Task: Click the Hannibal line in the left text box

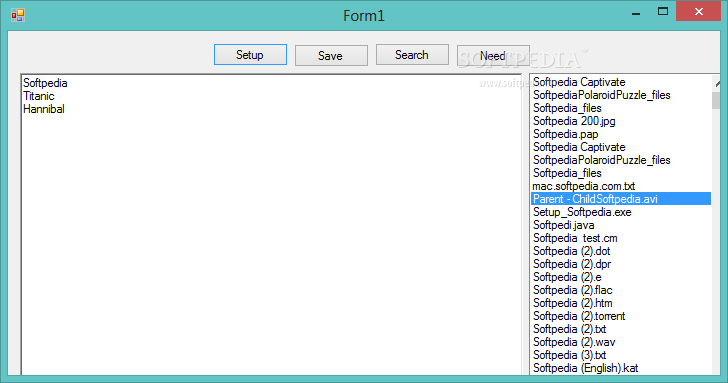Action: coord(44,109)
